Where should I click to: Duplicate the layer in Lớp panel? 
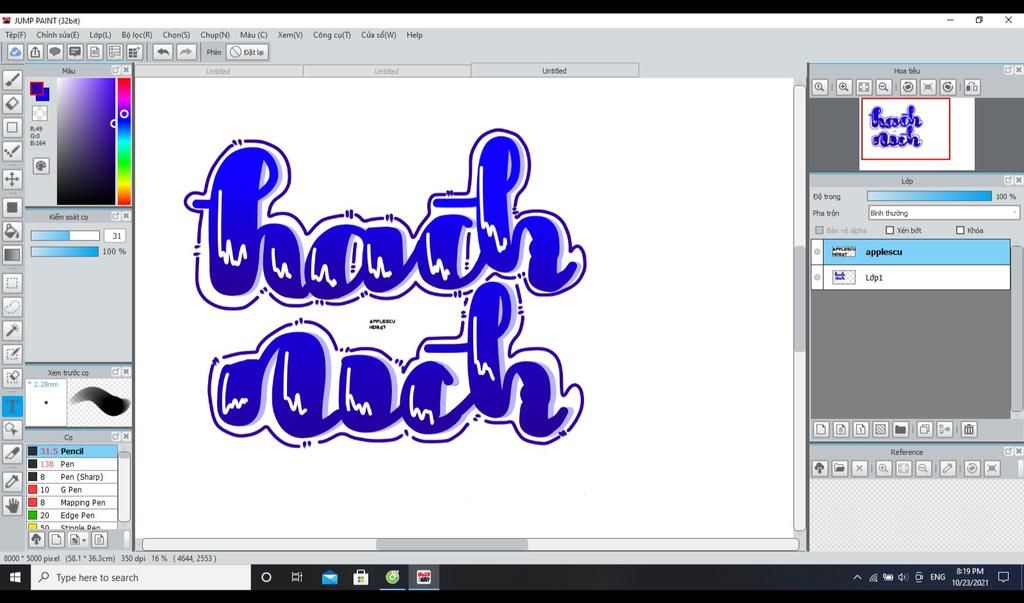[925, 429]
